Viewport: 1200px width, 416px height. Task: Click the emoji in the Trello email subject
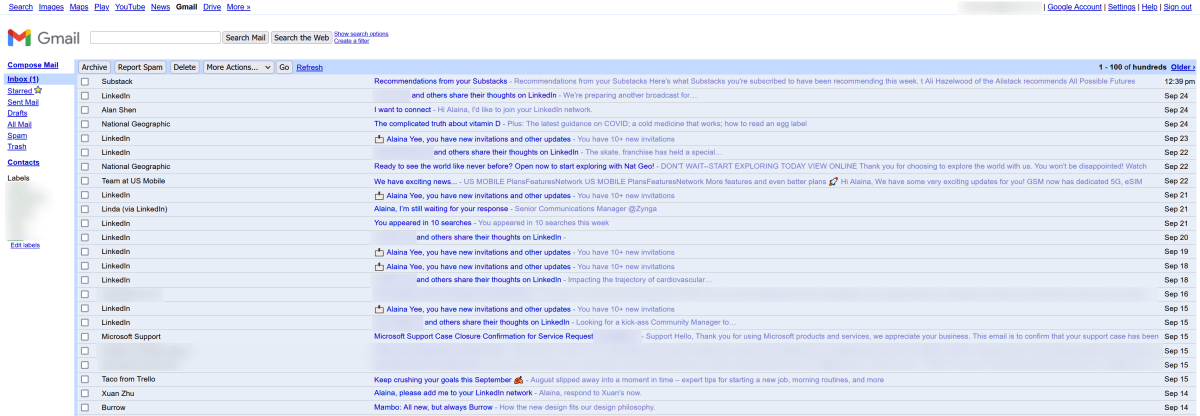coord(519,380)
